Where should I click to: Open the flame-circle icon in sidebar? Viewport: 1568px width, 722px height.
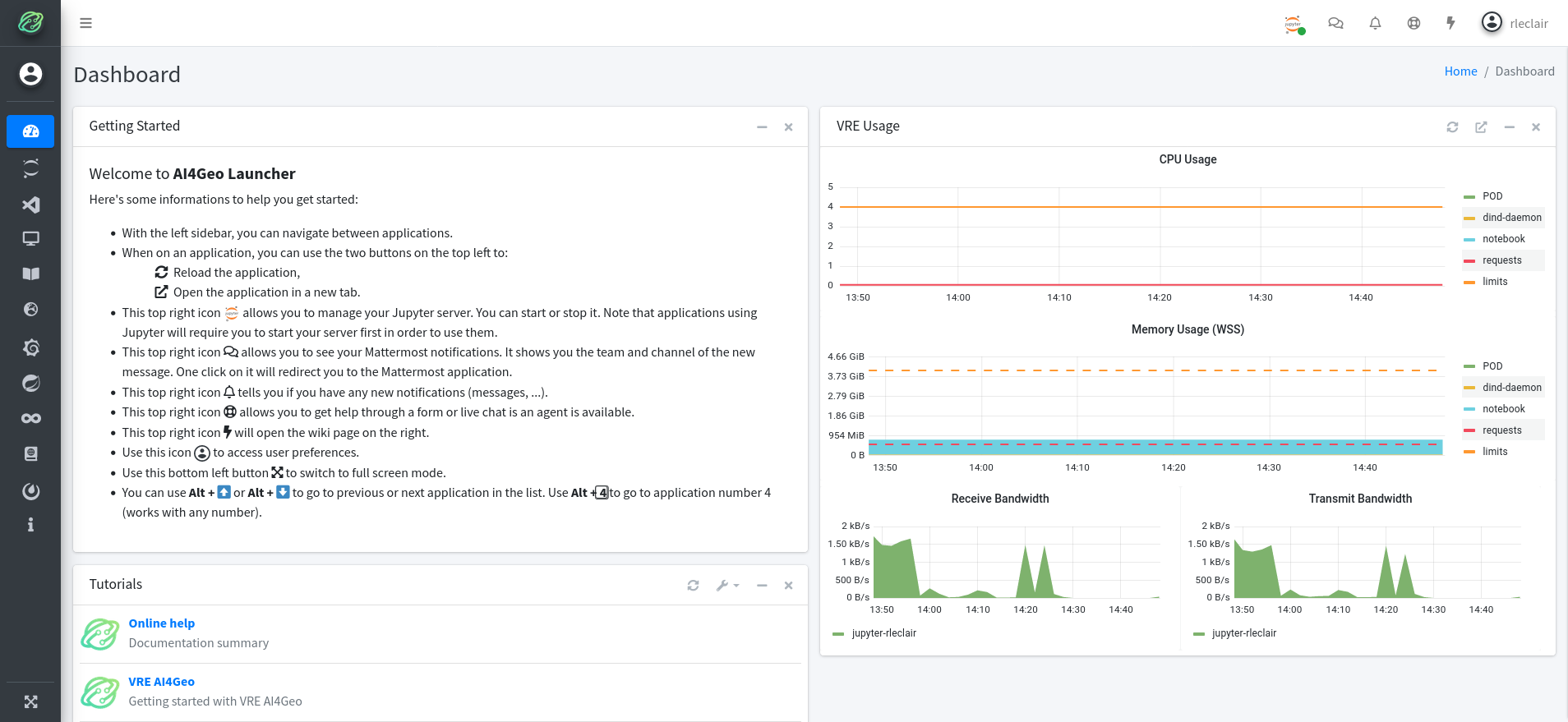tap(30, 491)
